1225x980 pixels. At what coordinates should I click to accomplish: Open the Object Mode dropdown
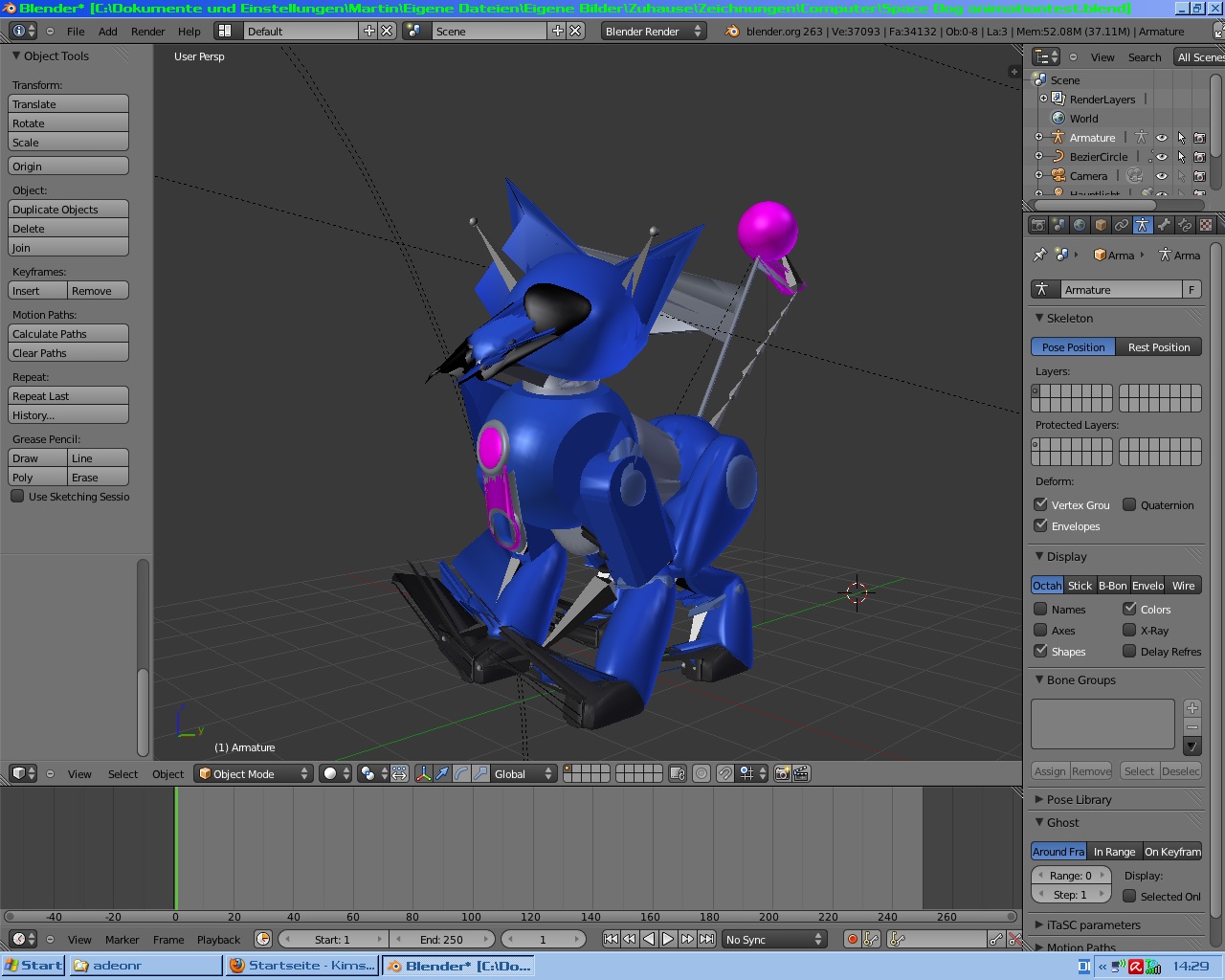(254, 773)
